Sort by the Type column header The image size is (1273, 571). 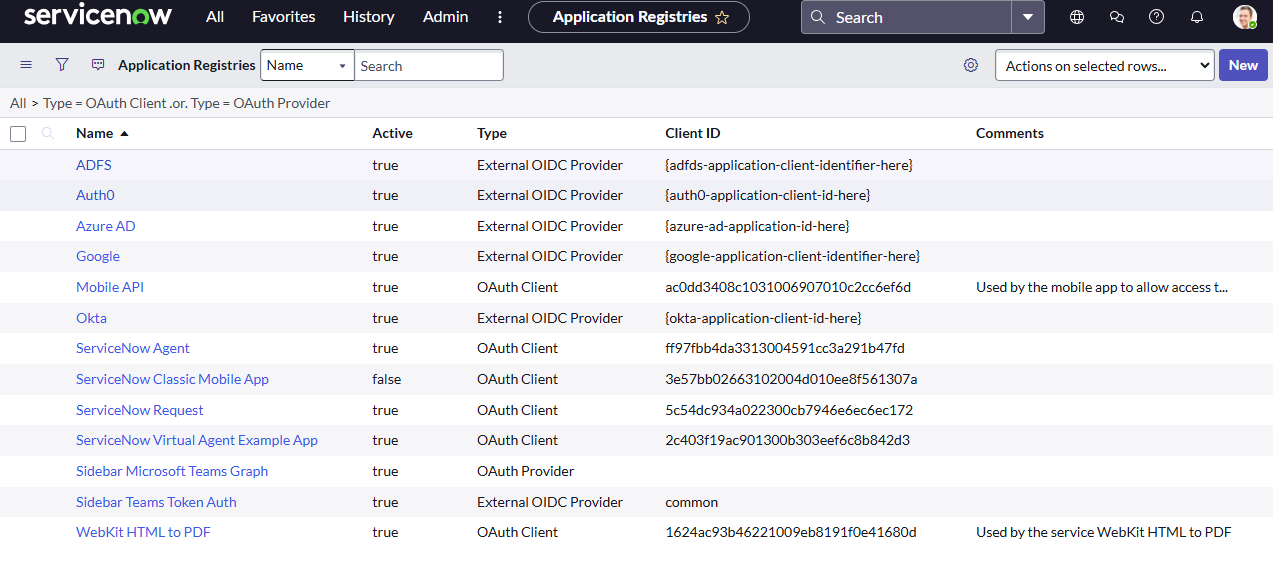(x=492, y=133)
